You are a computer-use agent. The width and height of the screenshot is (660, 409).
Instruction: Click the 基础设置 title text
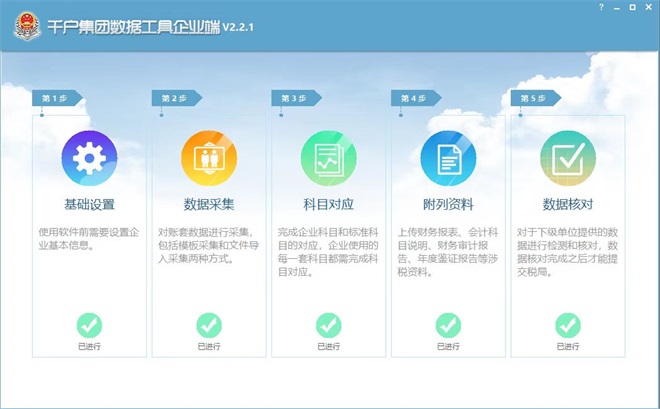[89, 205]
